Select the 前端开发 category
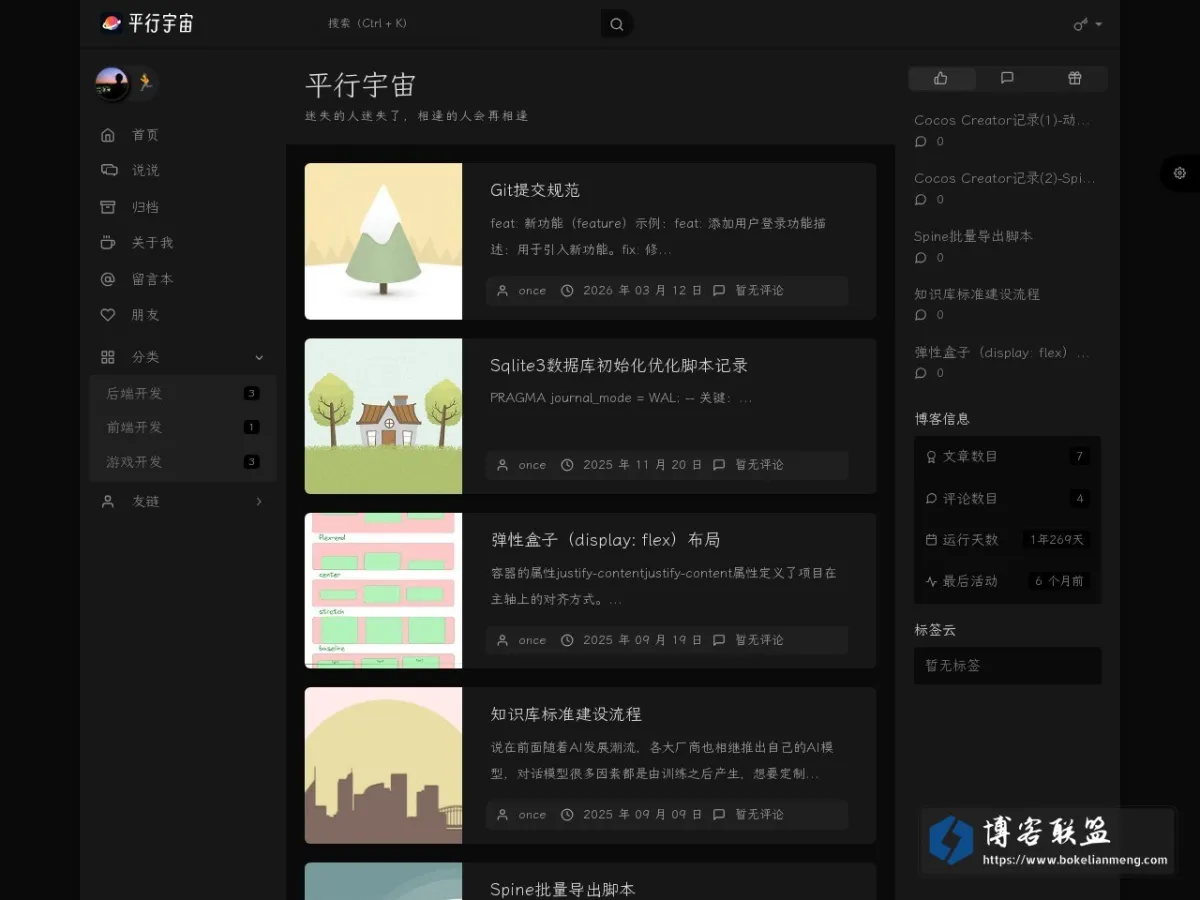Viewport: 1200px width, 900px height. (x=182, y=427)
